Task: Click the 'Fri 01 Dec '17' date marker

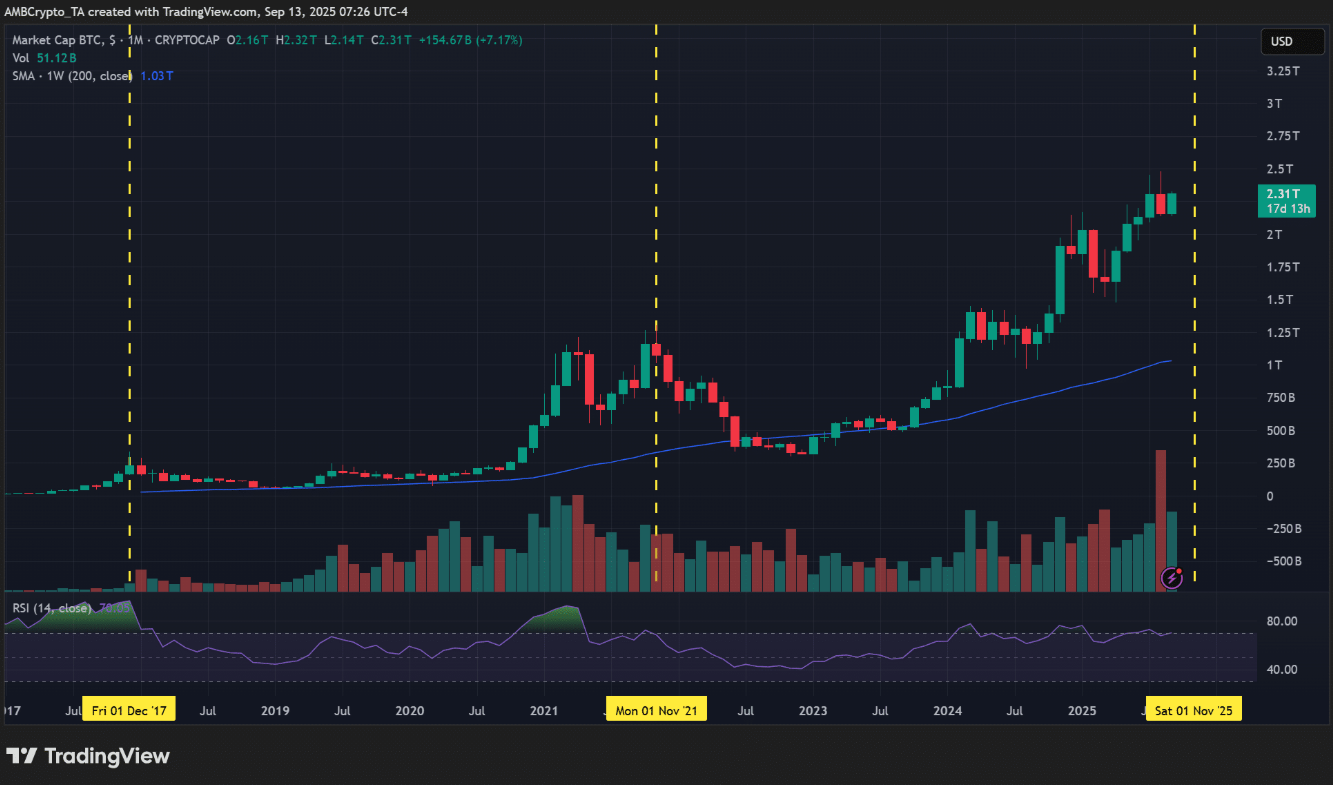Action: point(129,709)
